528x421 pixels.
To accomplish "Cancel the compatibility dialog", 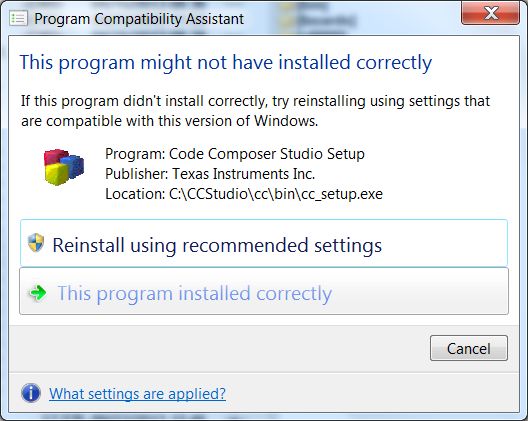I will pyautogui.click(x=468, y=348).
